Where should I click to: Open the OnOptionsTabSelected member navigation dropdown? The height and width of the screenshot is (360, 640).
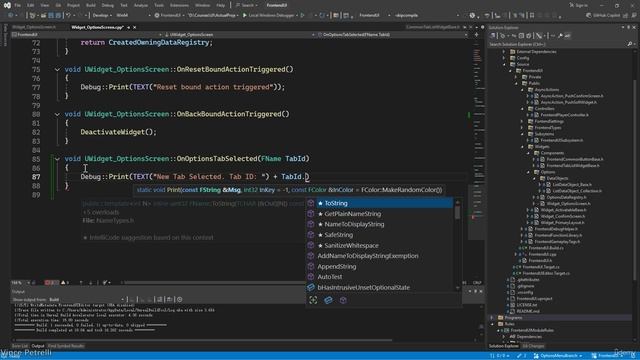tap(393, 35)
